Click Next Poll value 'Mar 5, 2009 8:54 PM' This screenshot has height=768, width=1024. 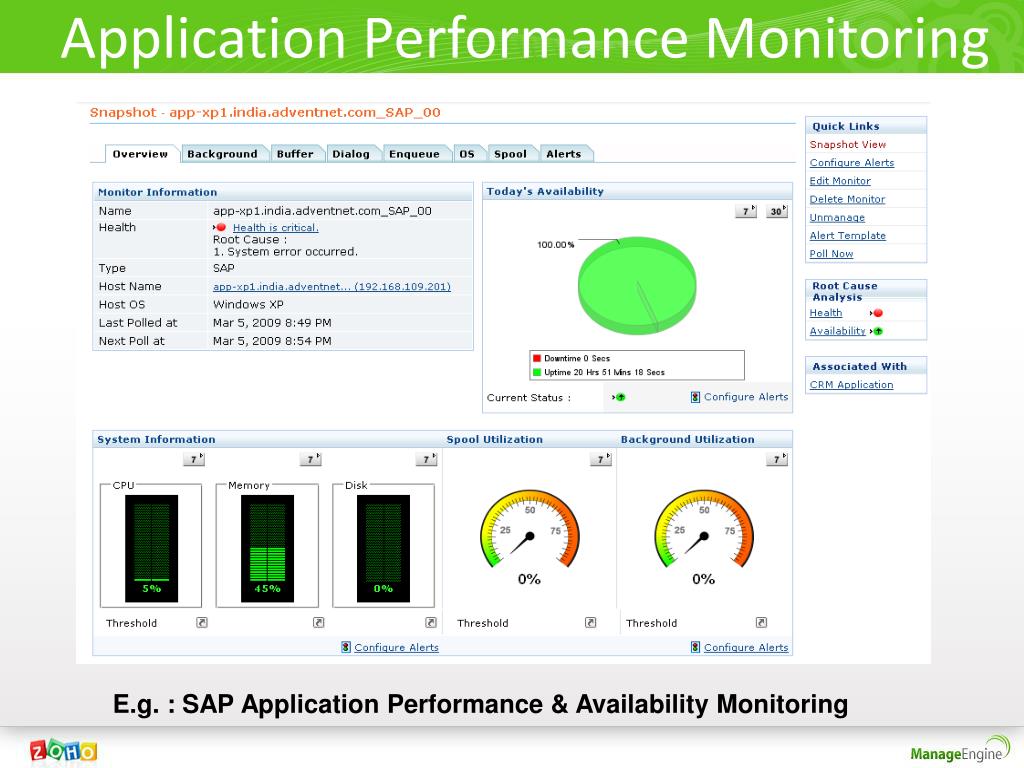pos(272,341)
